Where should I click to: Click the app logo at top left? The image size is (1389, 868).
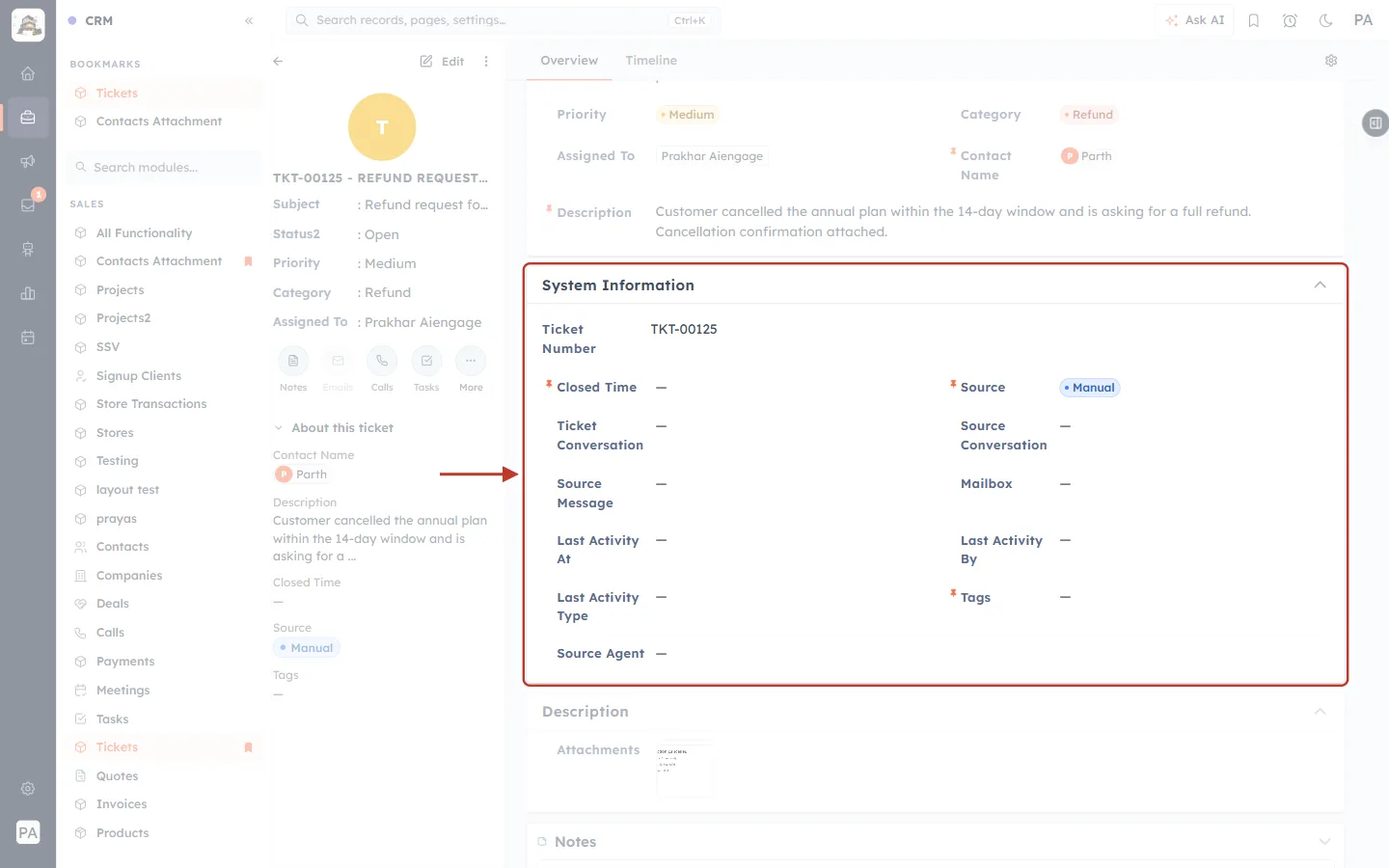28,25
